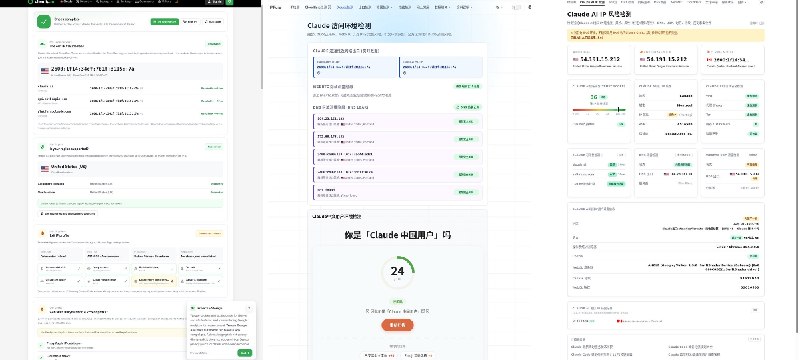Select the heading "Claude 访问环境检测" in middle page

339,25
